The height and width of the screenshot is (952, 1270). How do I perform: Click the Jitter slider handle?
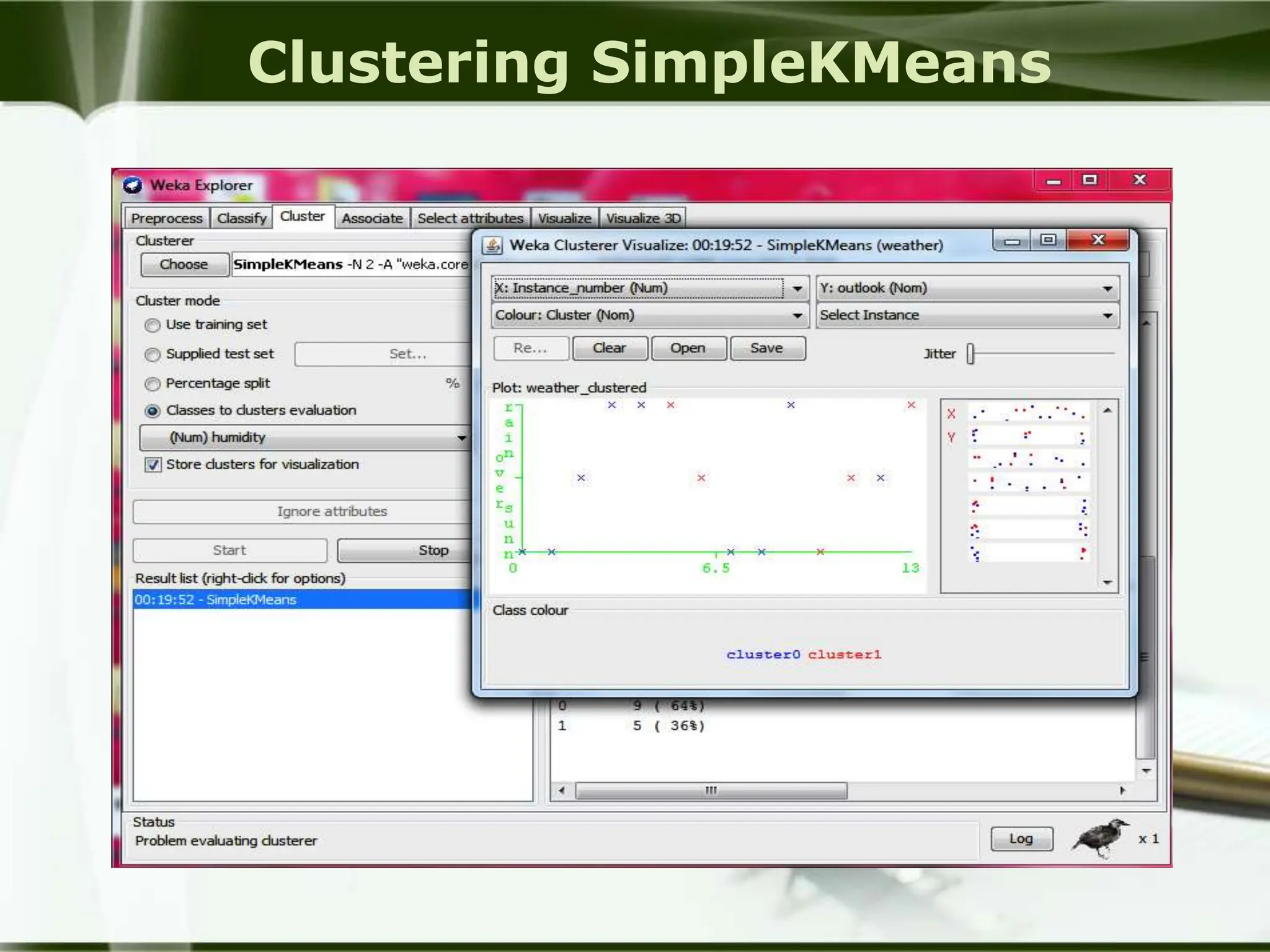[x=970, y=354]
